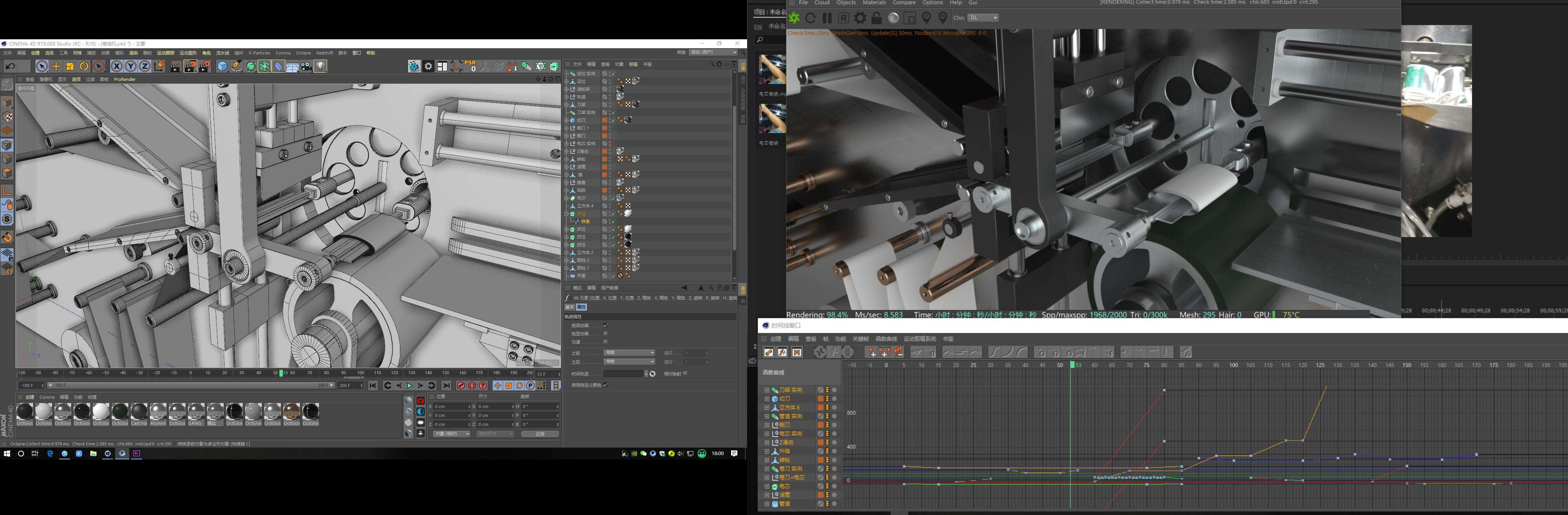Open Octane render settings gear icon
This screenshot has height=515, width=1568.
pyautogui.click(x=860, y=18)
